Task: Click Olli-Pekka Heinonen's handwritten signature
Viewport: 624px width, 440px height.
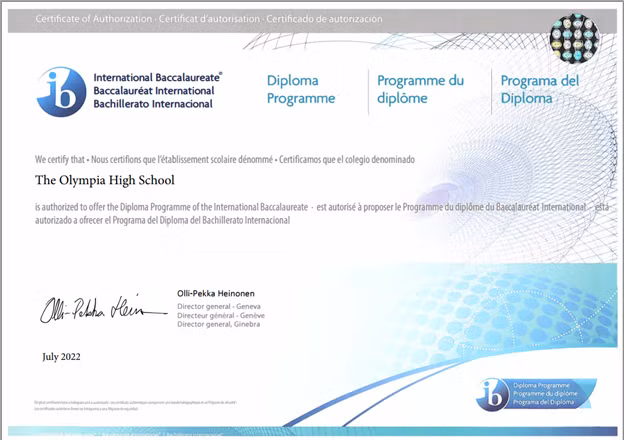Action: (x=102, y=309)
